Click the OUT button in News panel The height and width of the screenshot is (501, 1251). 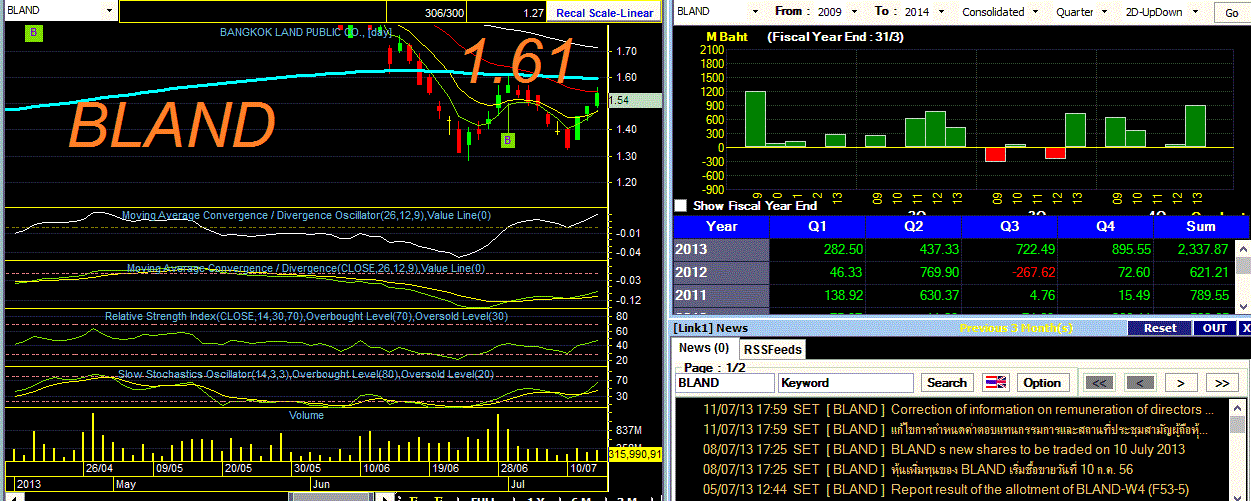[1214, 328]
